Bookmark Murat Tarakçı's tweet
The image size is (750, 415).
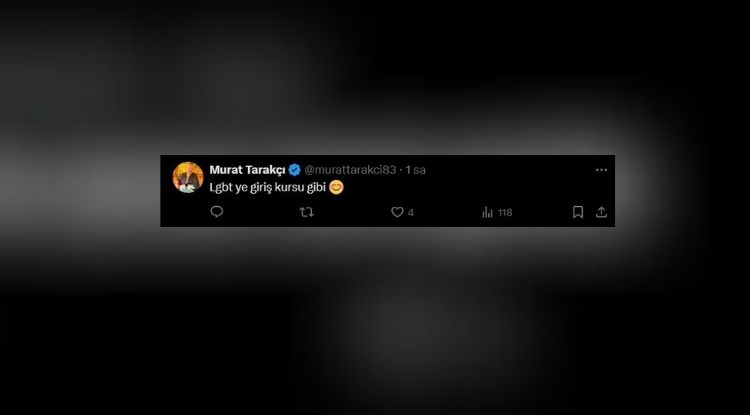point(578,212)
